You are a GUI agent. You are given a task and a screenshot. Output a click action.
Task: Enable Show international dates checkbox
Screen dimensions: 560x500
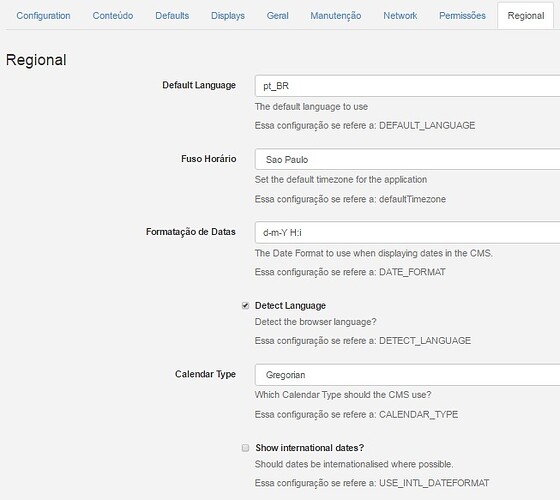click(x=245, y=448)
